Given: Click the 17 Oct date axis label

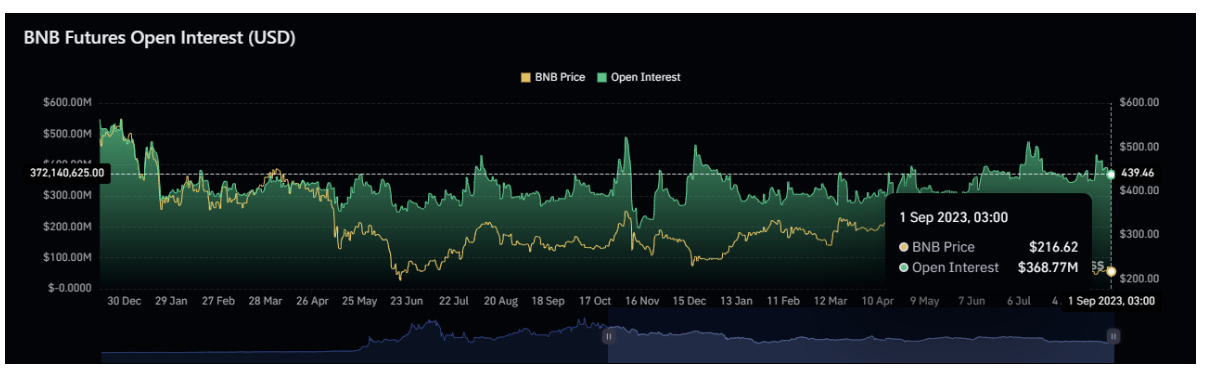Looking at the screenshot, I should click(x=596, y=300).
